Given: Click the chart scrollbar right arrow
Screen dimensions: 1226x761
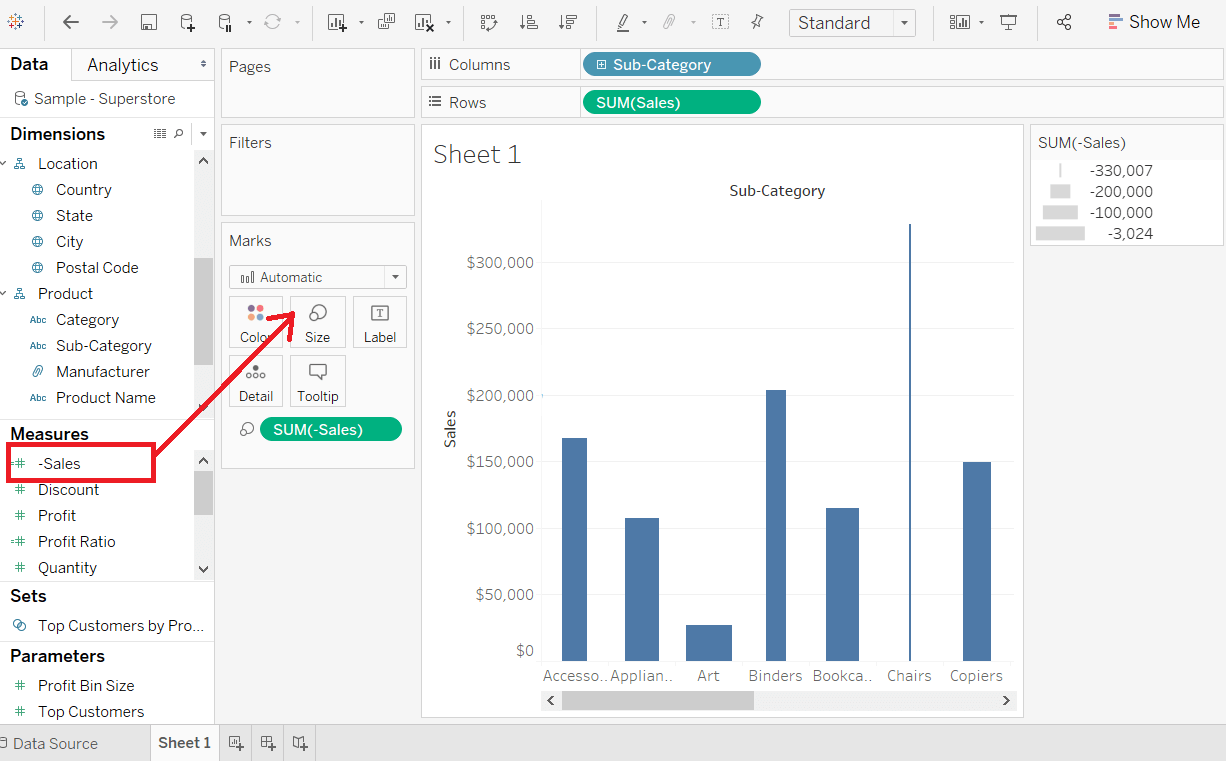Looking at the screenshot, I should pos(1006,701).
